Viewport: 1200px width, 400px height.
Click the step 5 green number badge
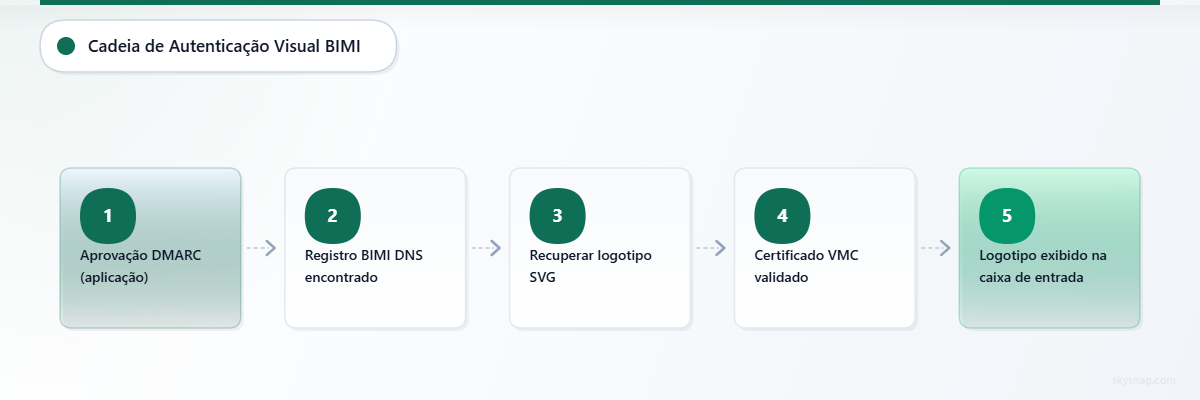click(1008, 215)
